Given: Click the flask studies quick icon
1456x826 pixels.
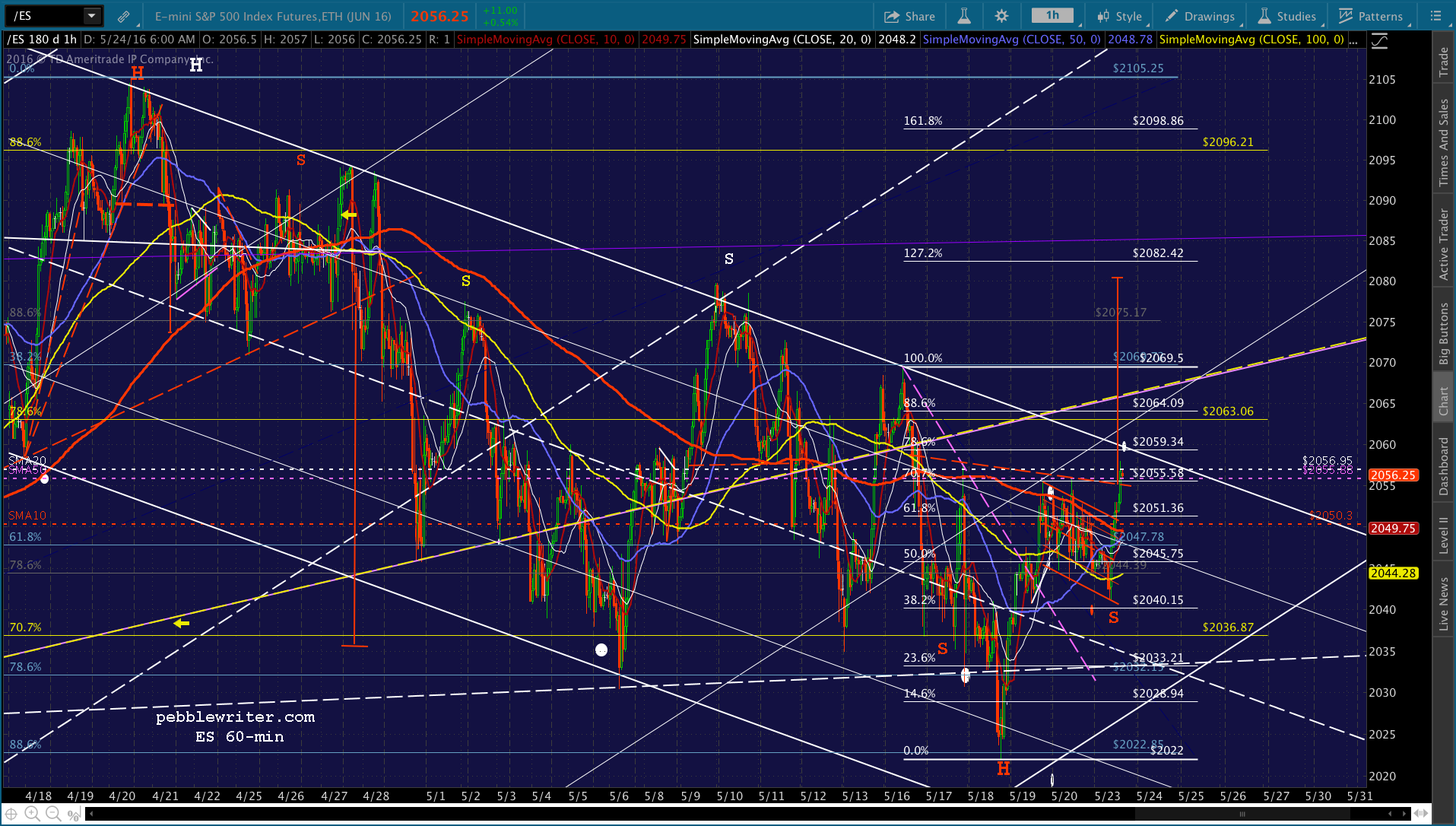Looking at the screenshot, I should click(x=963, y=16).
